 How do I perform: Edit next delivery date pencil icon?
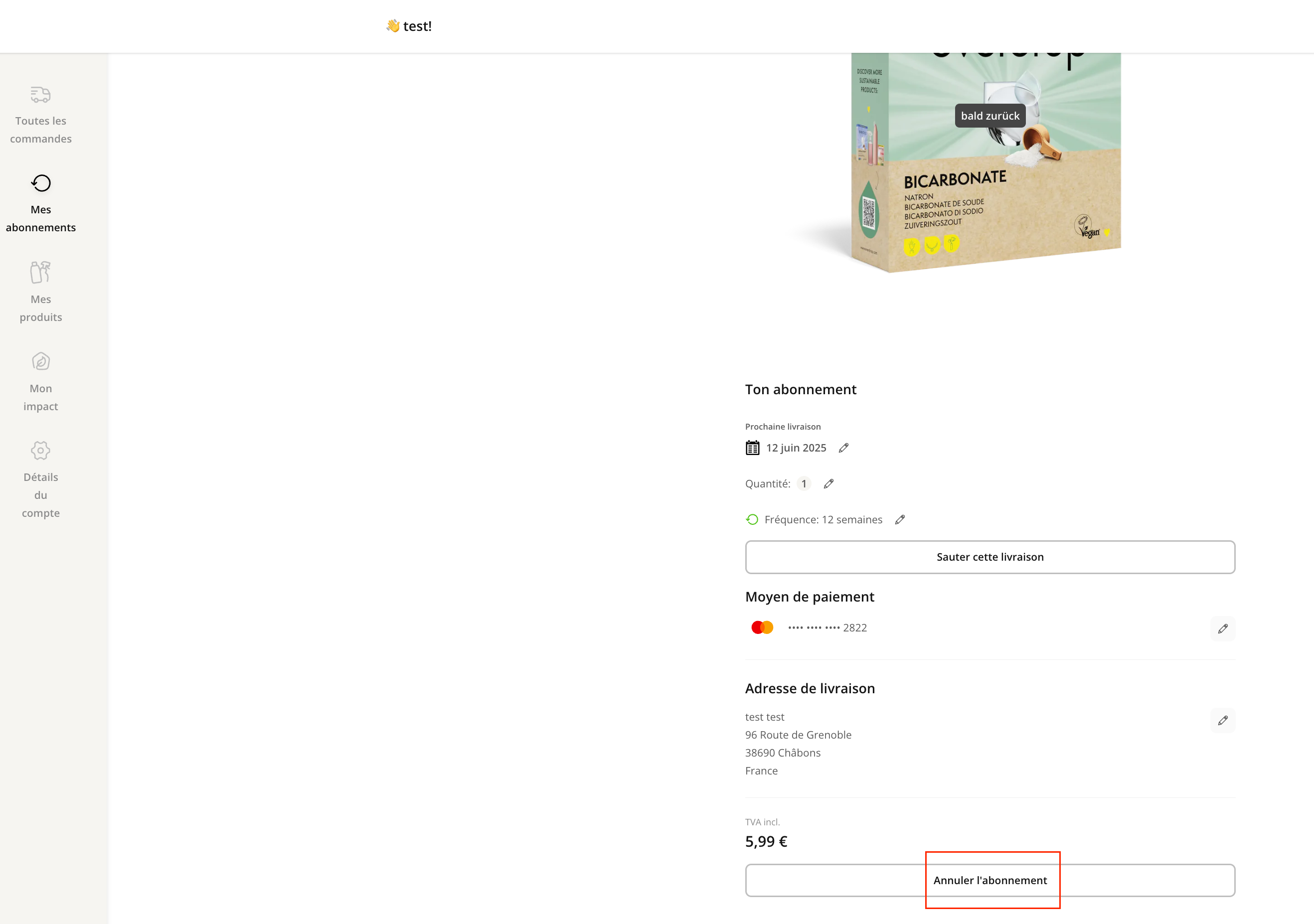click(x=843, y=448)
